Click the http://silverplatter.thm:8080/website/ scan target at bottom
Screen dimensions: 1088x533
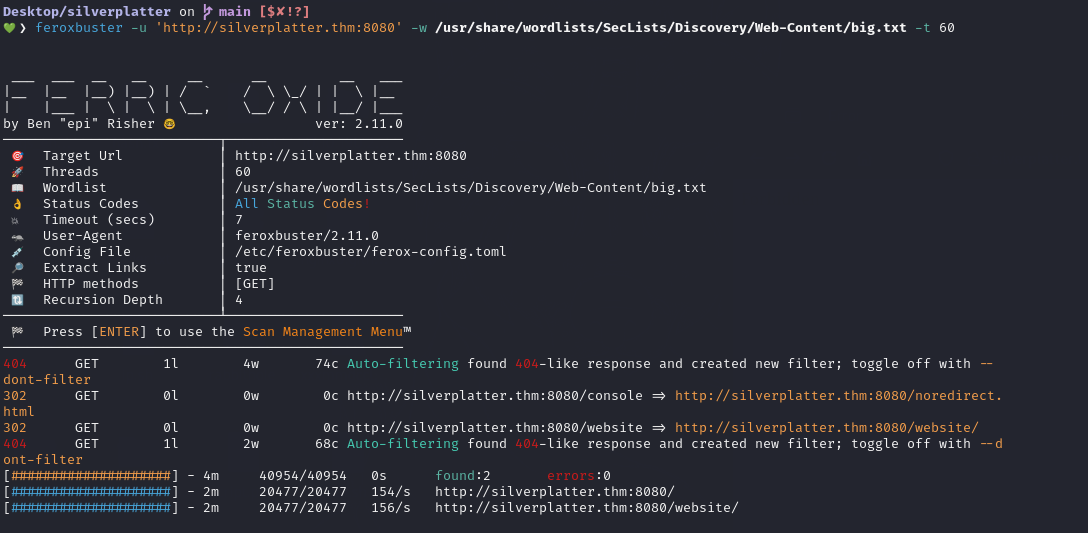coord(587,508)
